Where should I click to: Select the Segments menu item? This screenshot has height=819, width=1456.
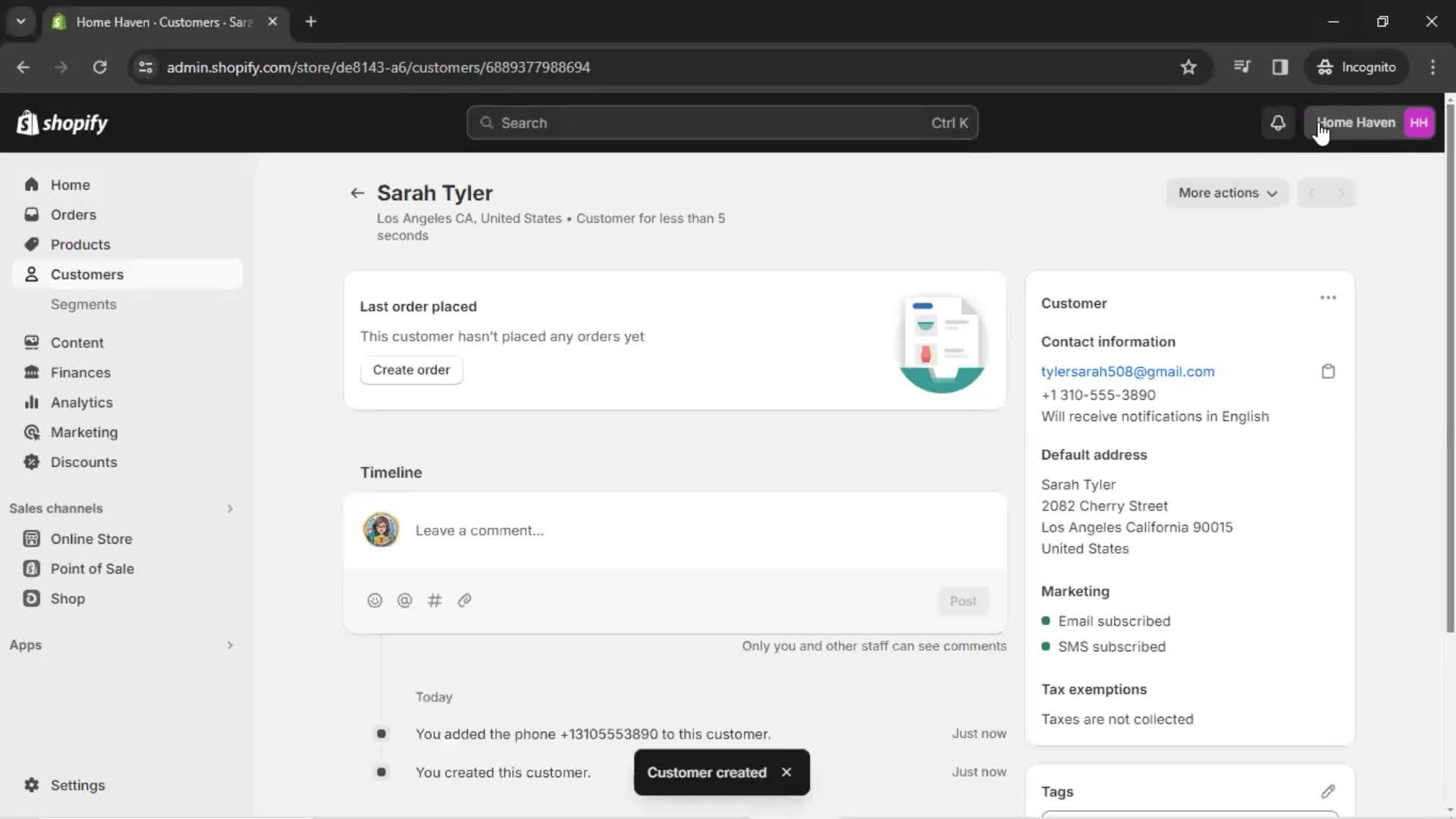(x=83, y=304)
